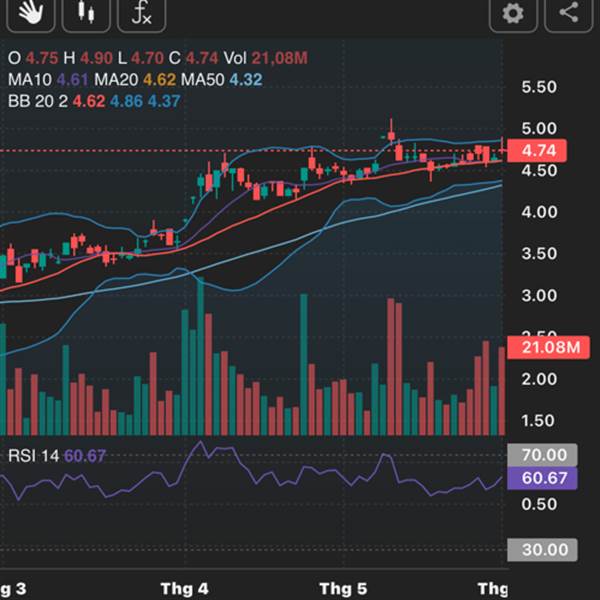Viewport: 600px width, 600px height.
Task: Tap the 1.50 price axis label
Action: (539, 421)
